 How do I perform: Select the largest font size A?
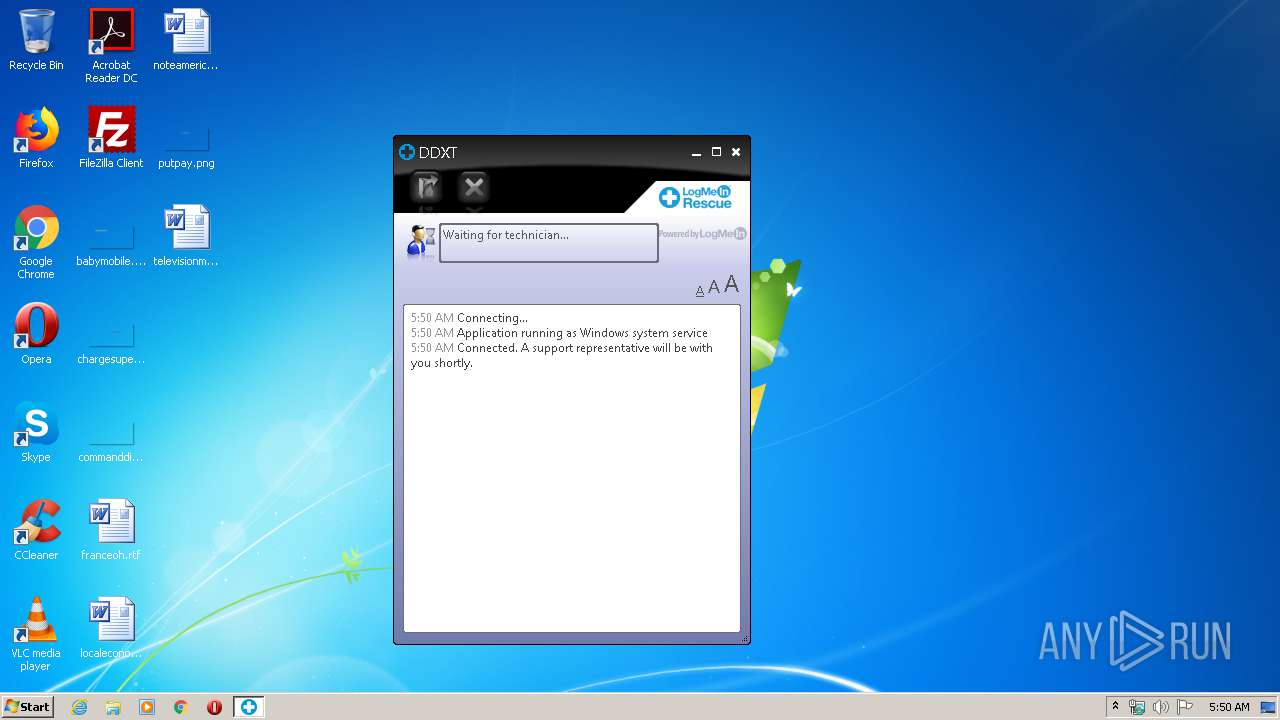(732, 285)
